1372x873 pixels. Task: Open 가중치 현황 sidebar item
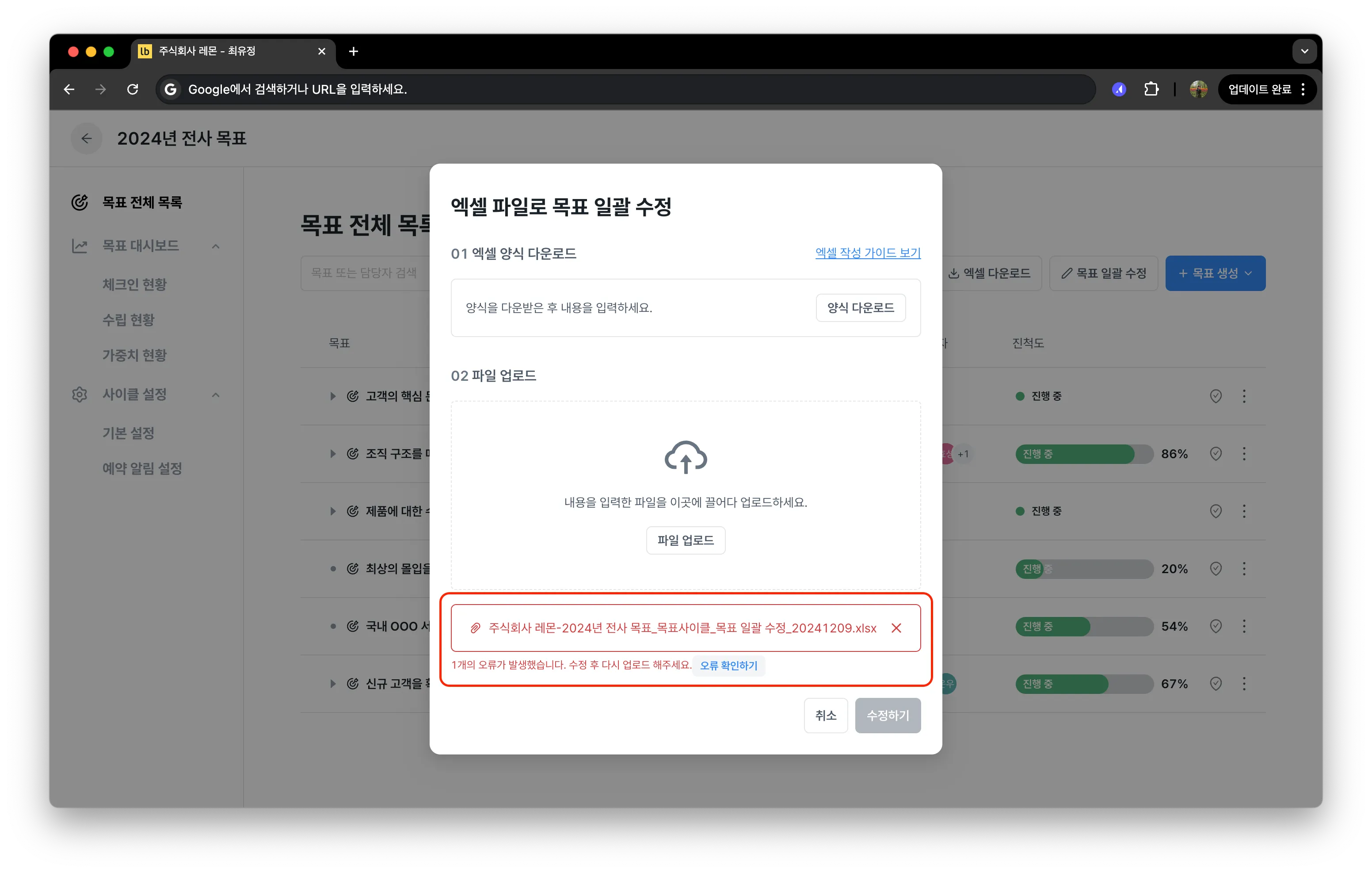pos(134,355)
